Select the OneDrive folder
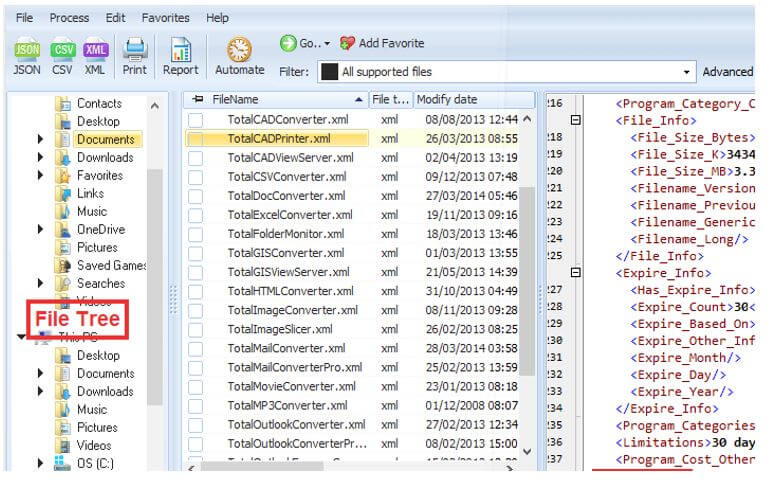Image resolution: width=767 pixels, height=483 pixels. 90,230
